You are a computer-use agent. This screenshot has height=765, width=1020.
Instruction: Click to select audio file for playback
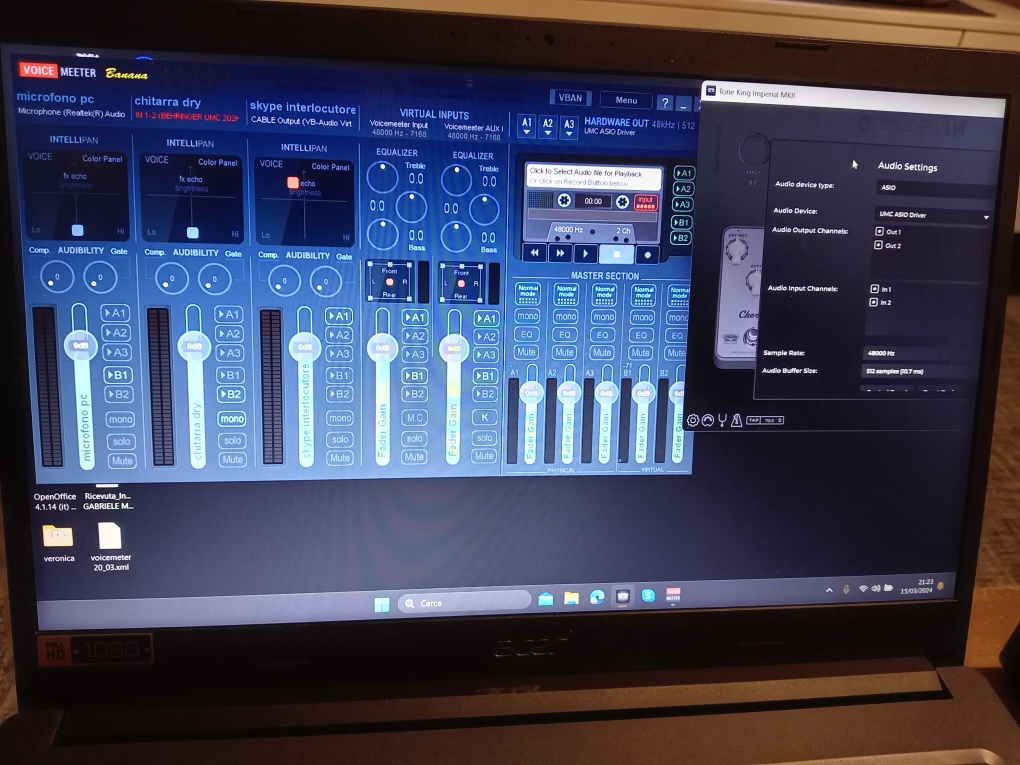pyautogui.click(x=593, y=178)
